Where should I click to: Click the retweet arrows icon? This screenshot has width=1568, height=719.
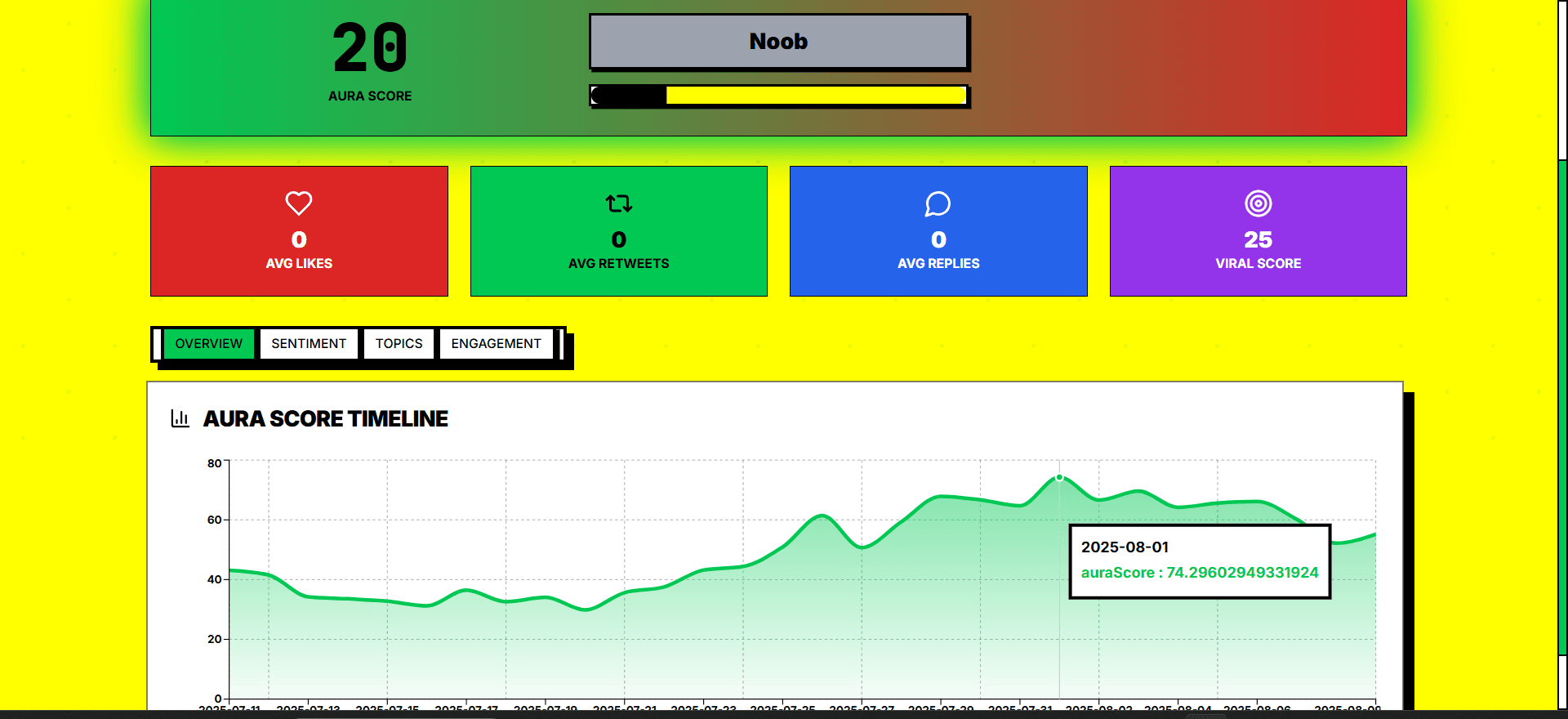pos(618,203)
